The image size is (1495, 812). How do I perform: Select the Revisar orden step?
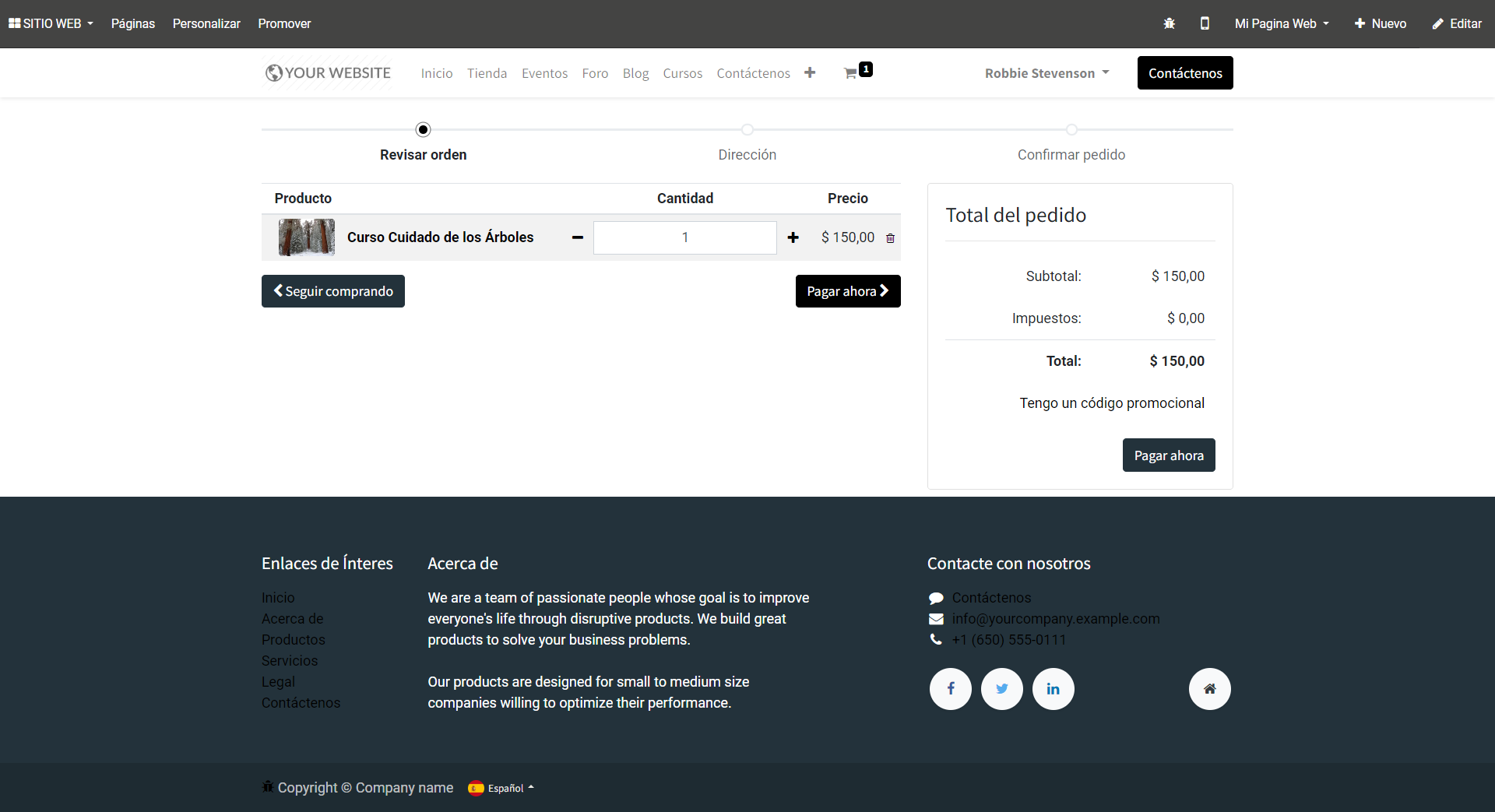click(x=423, y=130)
